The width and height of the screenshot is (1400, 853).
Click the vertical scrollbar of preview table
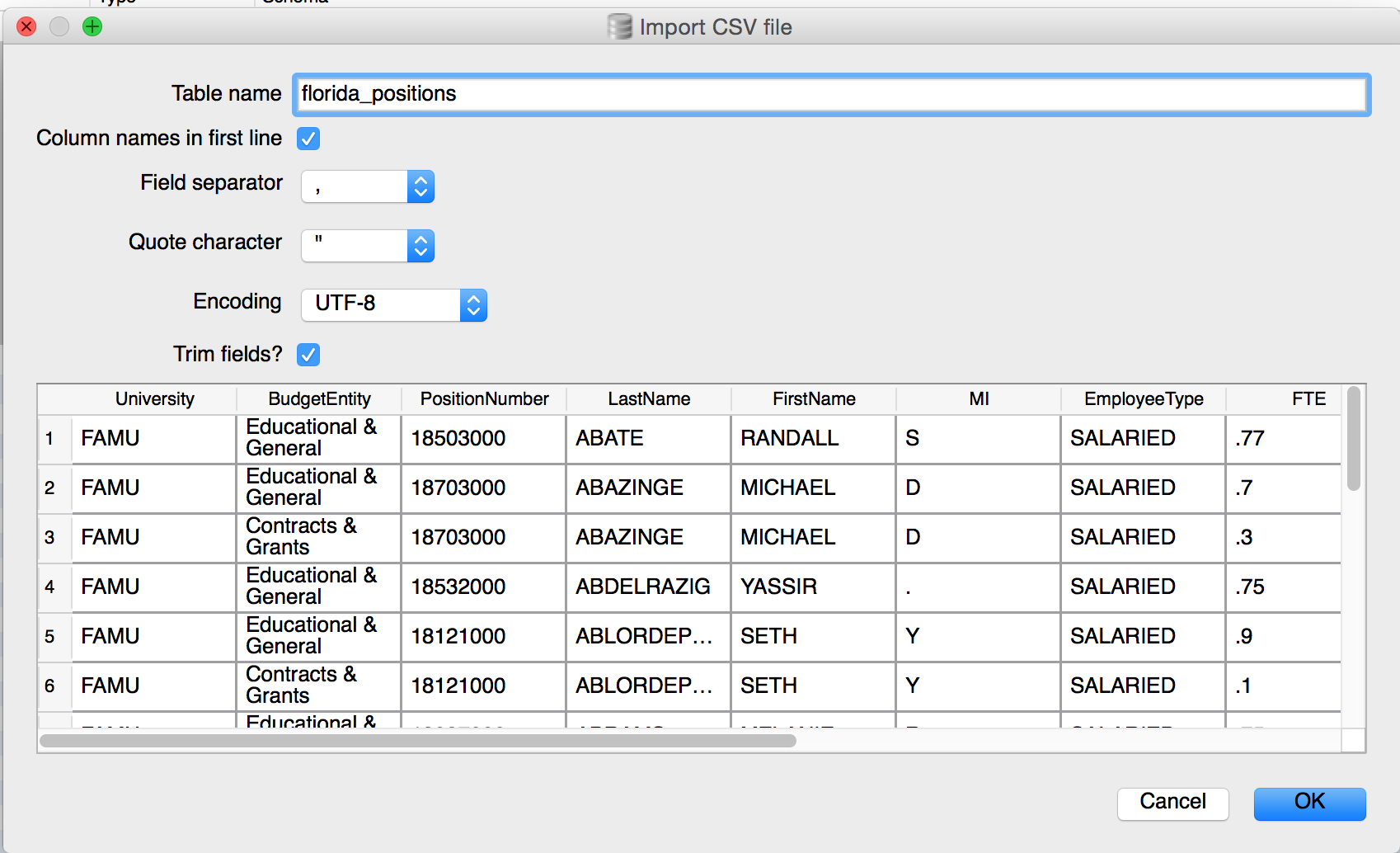click(1353, 439)
